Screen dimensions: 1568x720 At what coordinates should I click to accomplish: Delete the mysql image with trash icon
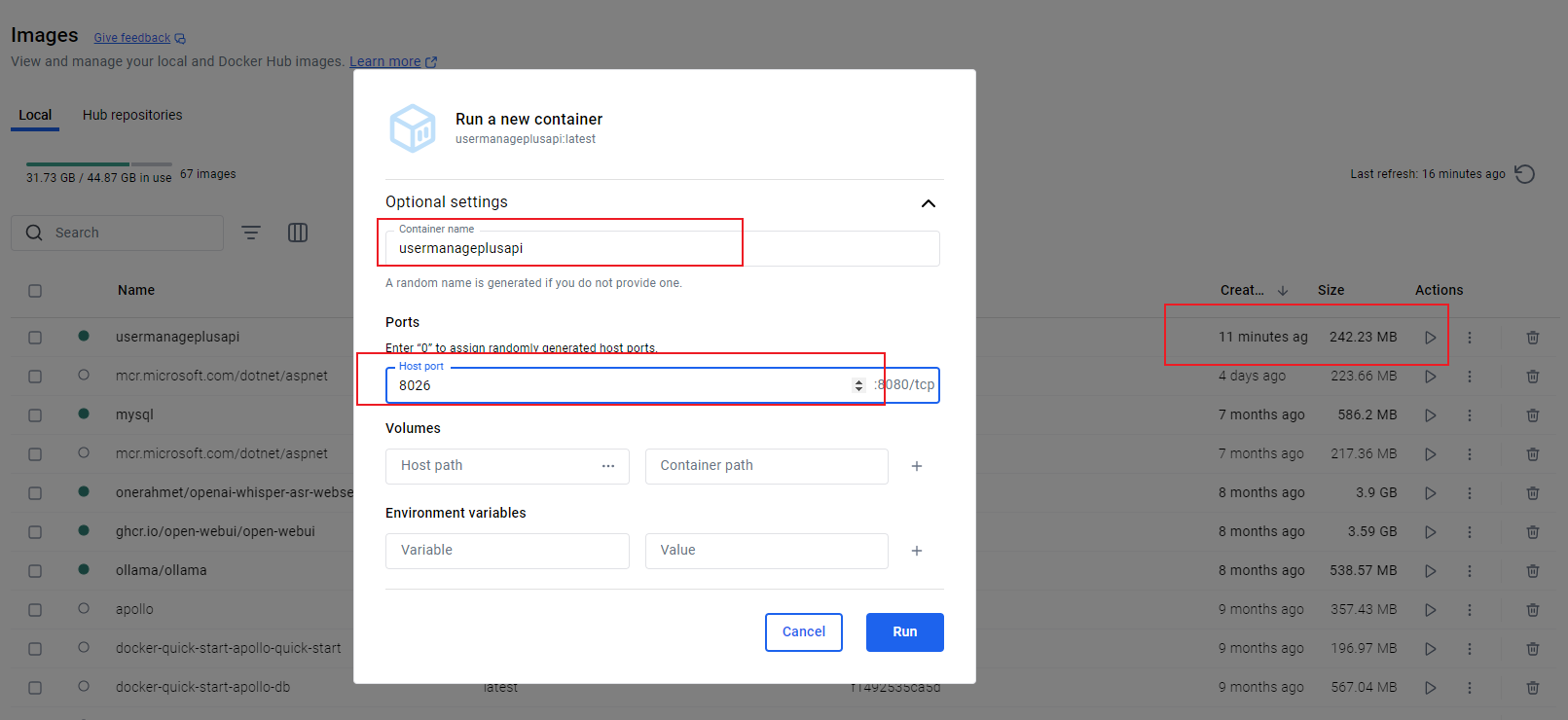click(1532, 415)
